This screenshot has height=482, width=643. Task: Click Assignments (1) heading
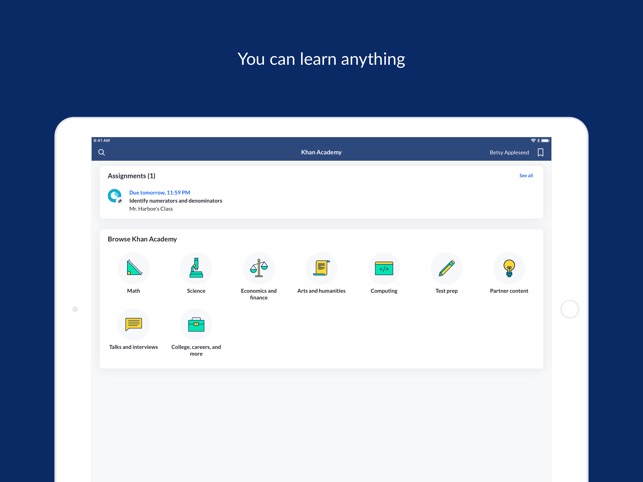tap(132, 176)
